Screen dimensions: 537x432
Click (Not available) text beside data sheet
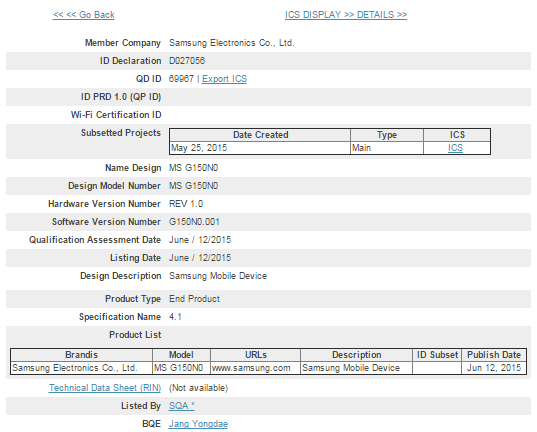tap(198, 388)
